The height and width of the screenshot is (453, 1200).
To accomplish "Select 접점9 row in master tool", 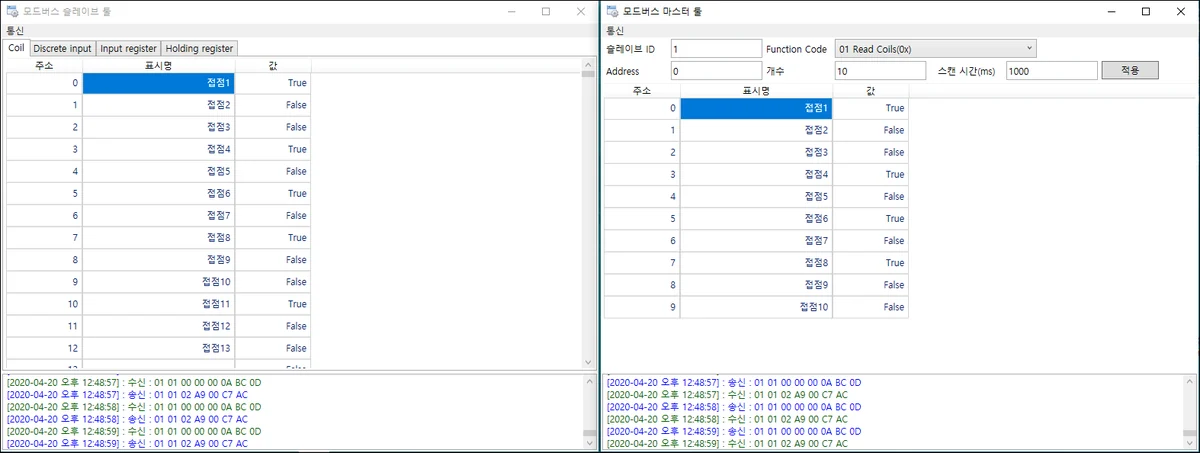I will click(757, 285).
